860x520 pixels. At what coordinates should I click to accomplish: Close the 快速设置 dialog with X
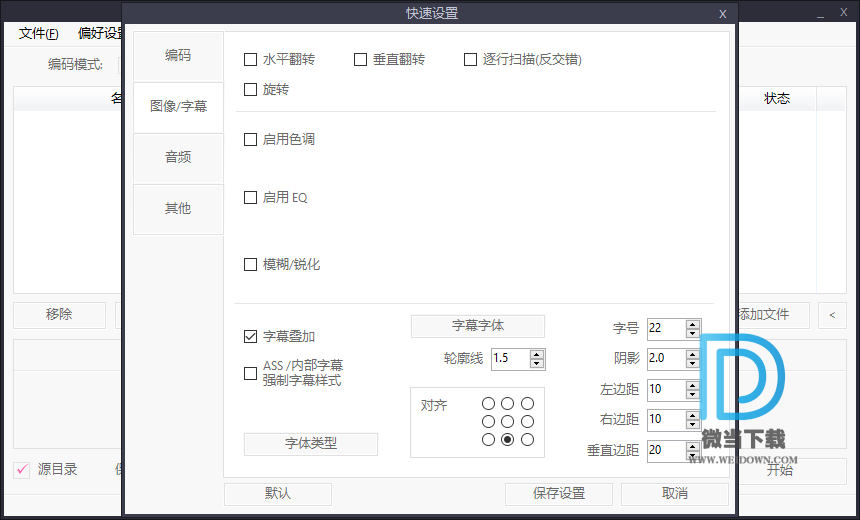723,14
